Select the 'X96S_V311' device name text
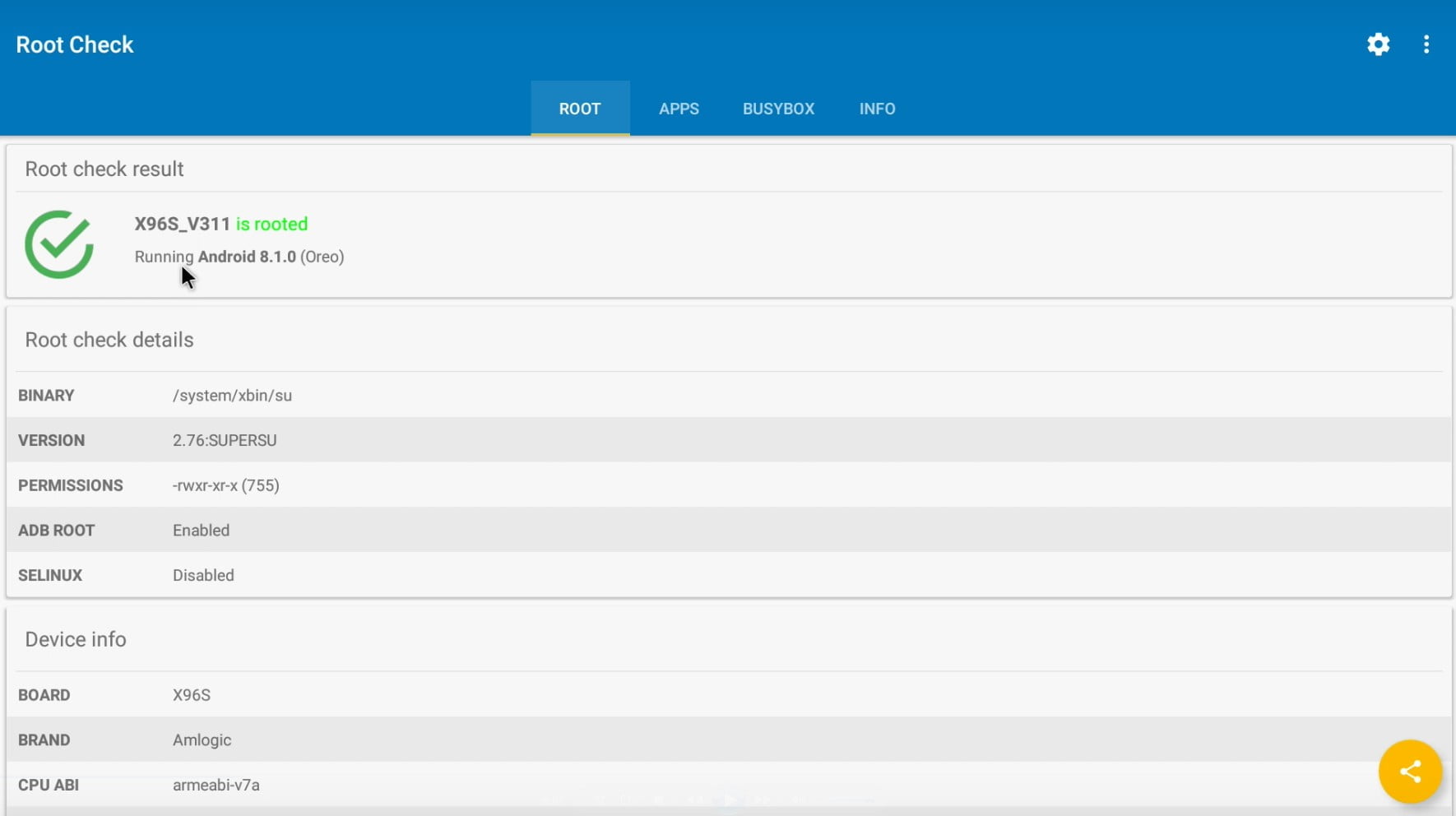 point(183,224)
